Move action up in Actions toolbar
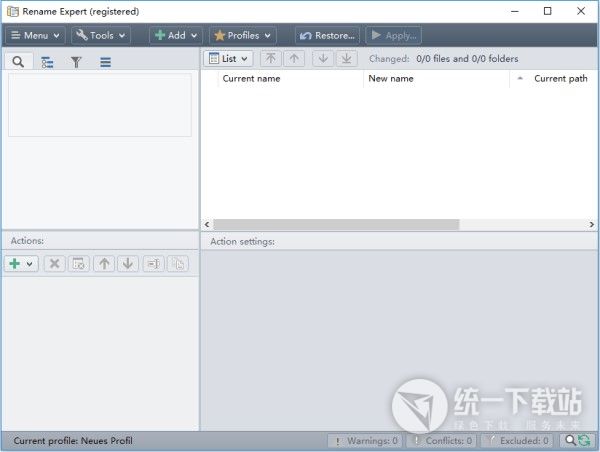The width and height of the screenshot is (600, 452). point(104,264)
